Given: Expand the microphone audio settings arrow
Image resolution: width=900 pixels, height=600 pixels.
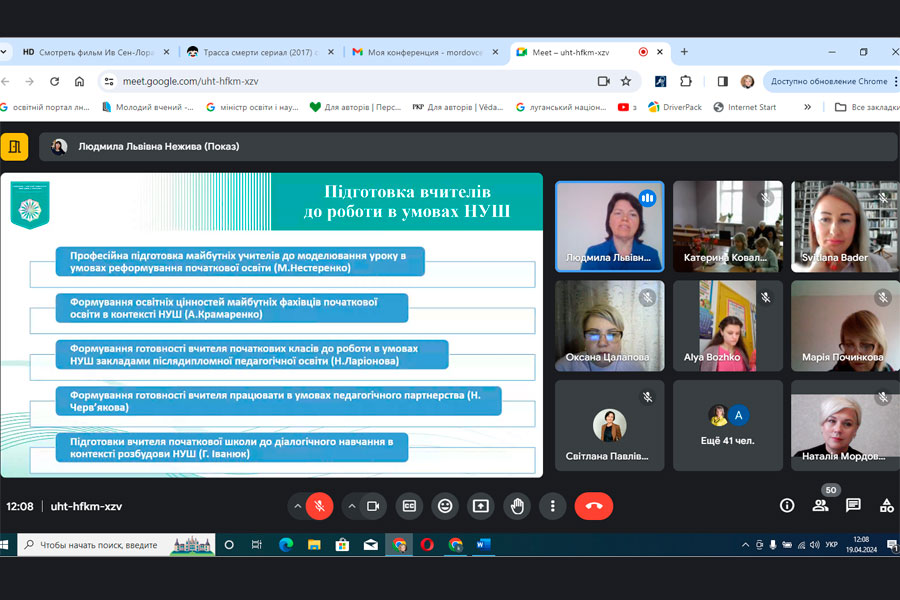Looking at the screenshot, I should (x=297, y=506).
